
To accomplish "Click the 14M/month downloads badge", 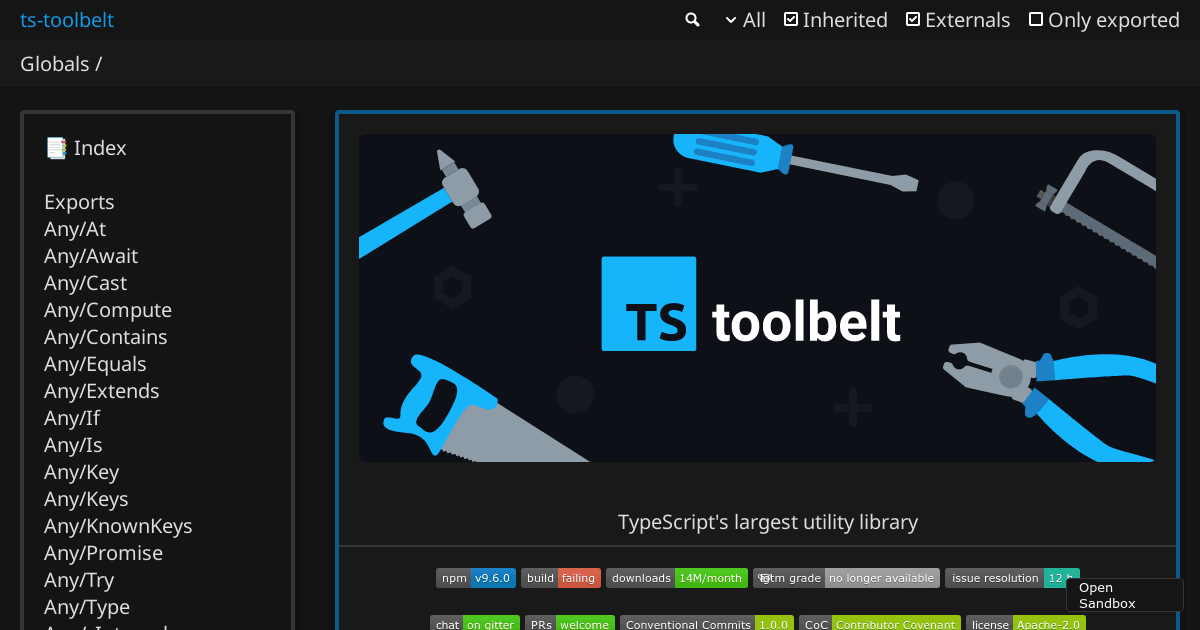I will (676, 577).
